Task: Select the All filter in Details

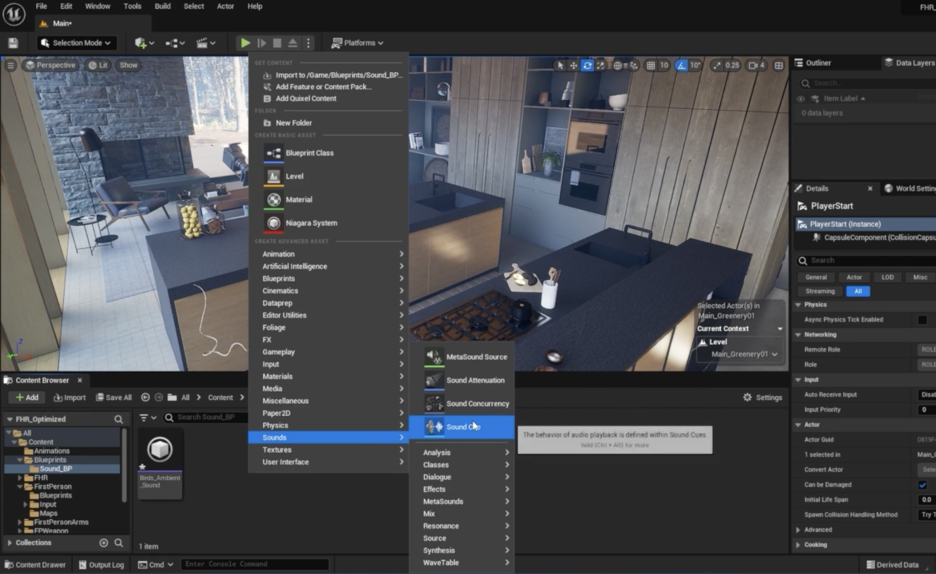Action: [858, 291]
